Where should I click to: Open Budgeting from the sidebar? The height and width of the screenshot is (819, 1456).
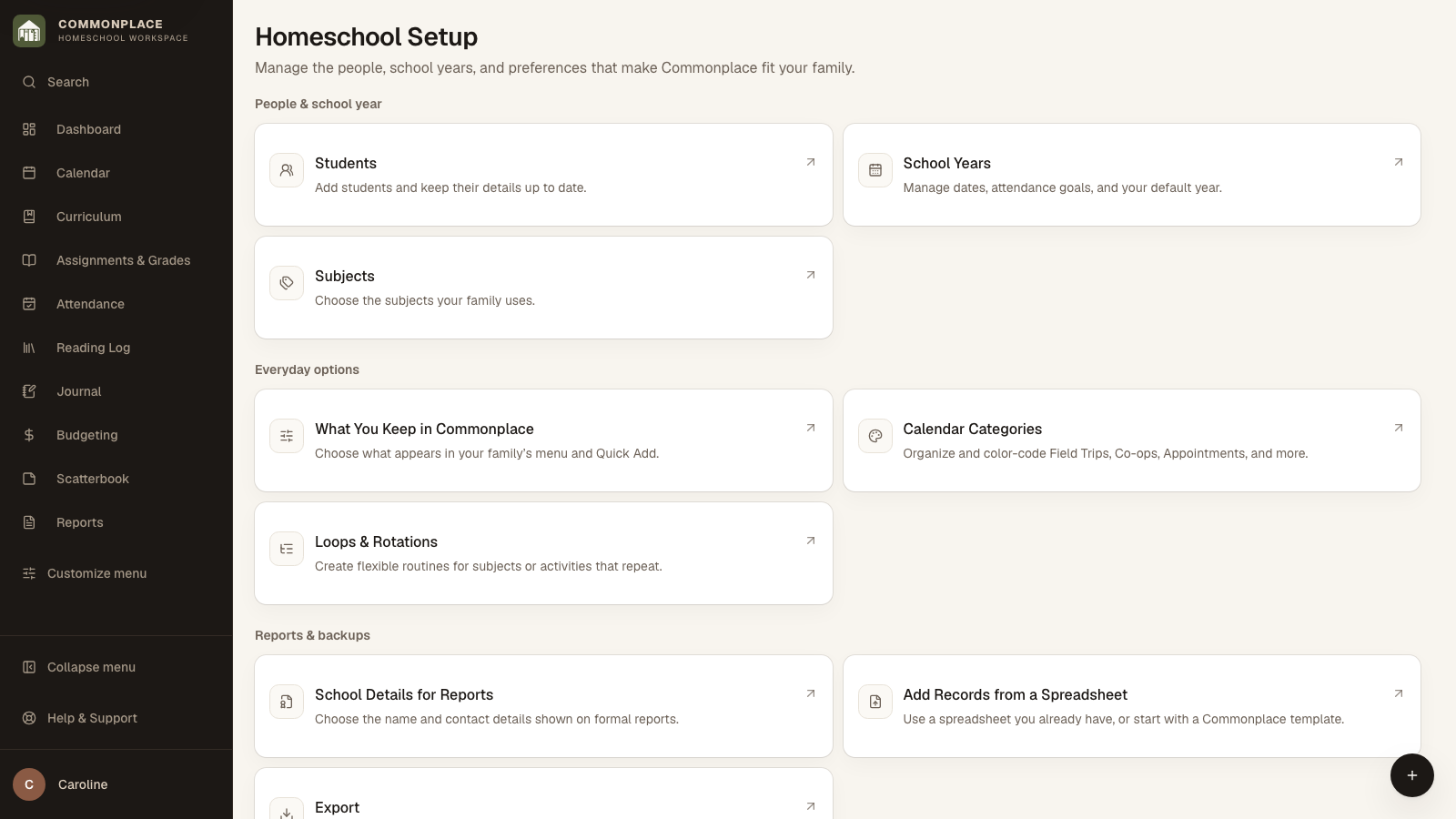click(x=116, y=435)
